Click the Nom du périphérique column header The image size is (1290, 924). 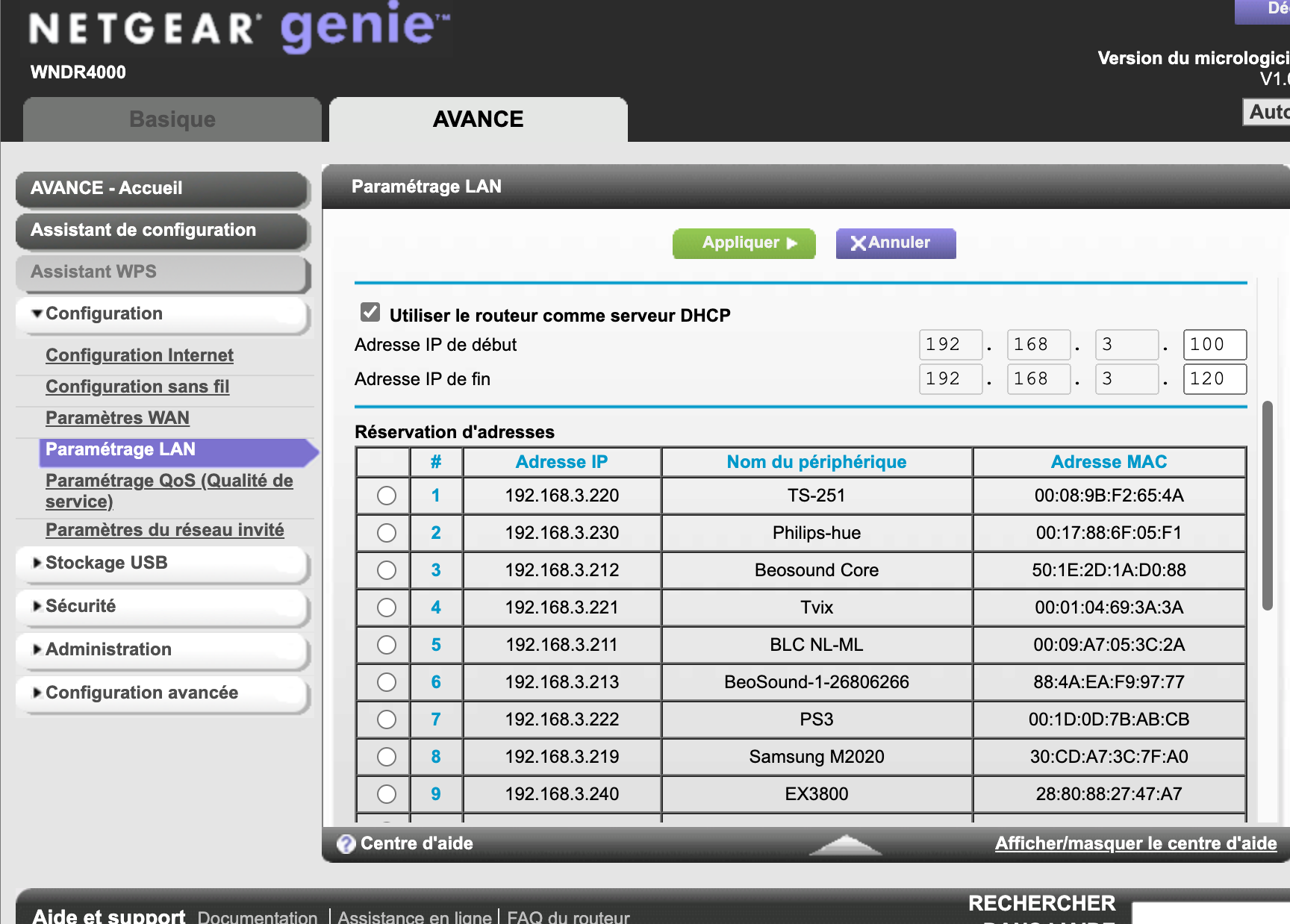[x=817, y=462]
